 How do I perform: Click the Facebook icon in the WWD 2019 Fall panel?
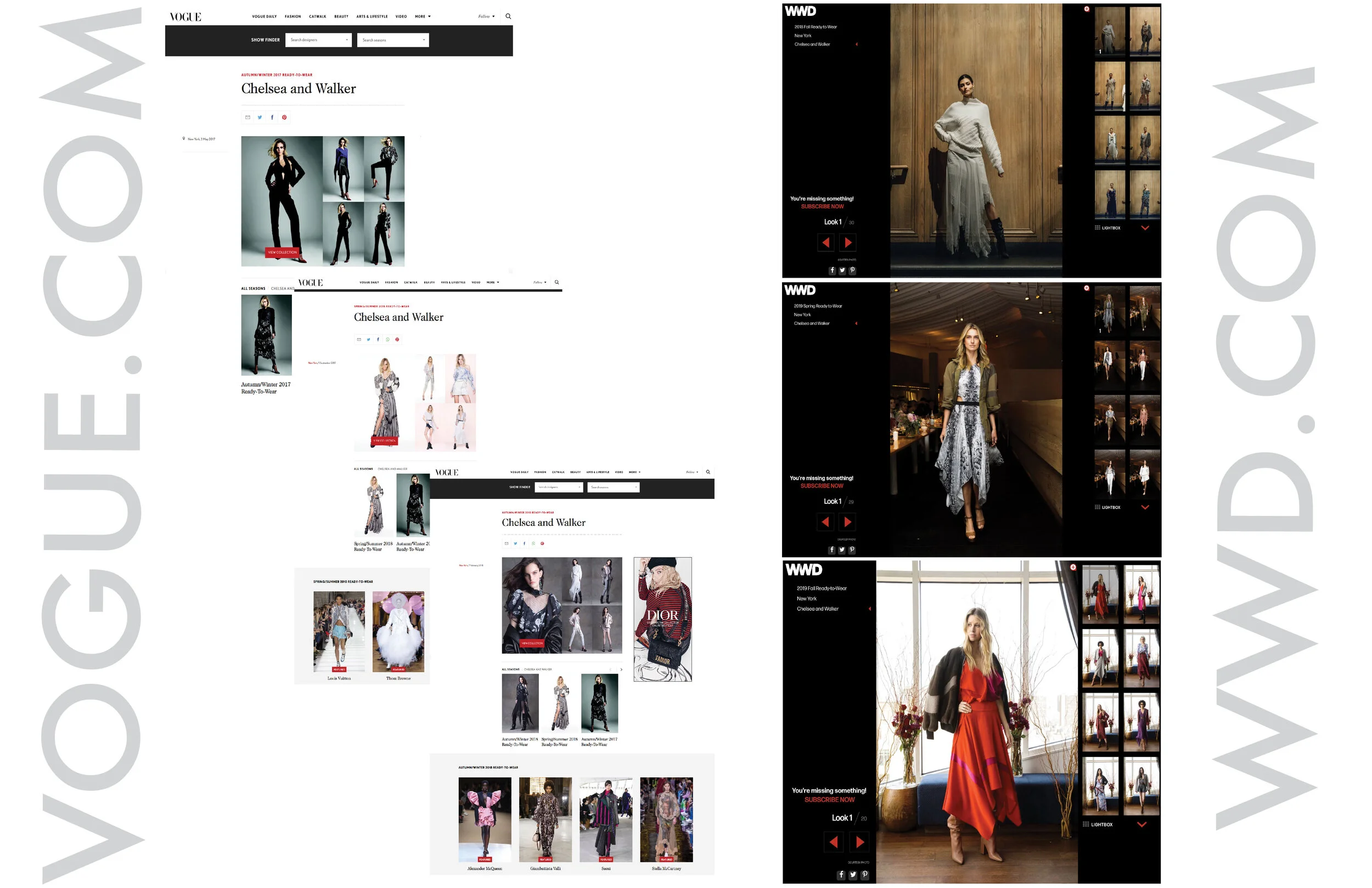pyautogui.click(x=841, y=874)
